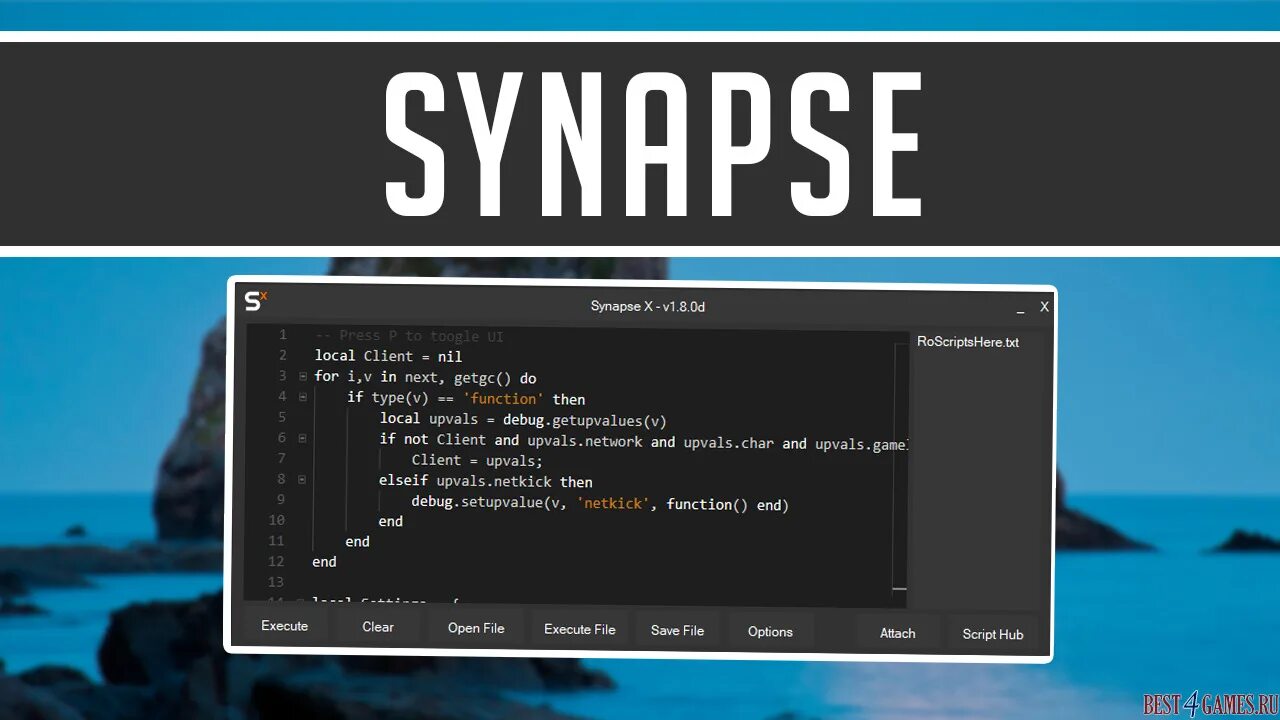Collapse the for loop at line 3

[302, 377]
